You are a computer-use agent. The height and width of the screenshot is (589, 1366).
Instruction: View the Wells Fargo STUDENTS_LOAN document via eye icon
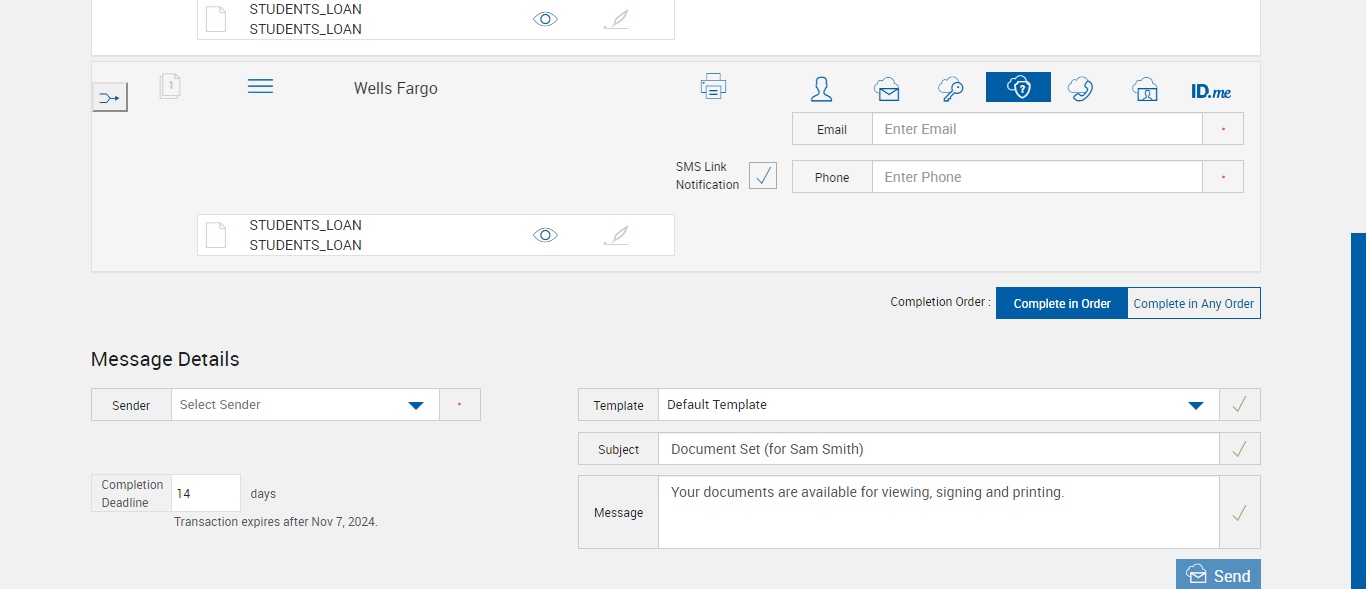(x=545, y=235)
